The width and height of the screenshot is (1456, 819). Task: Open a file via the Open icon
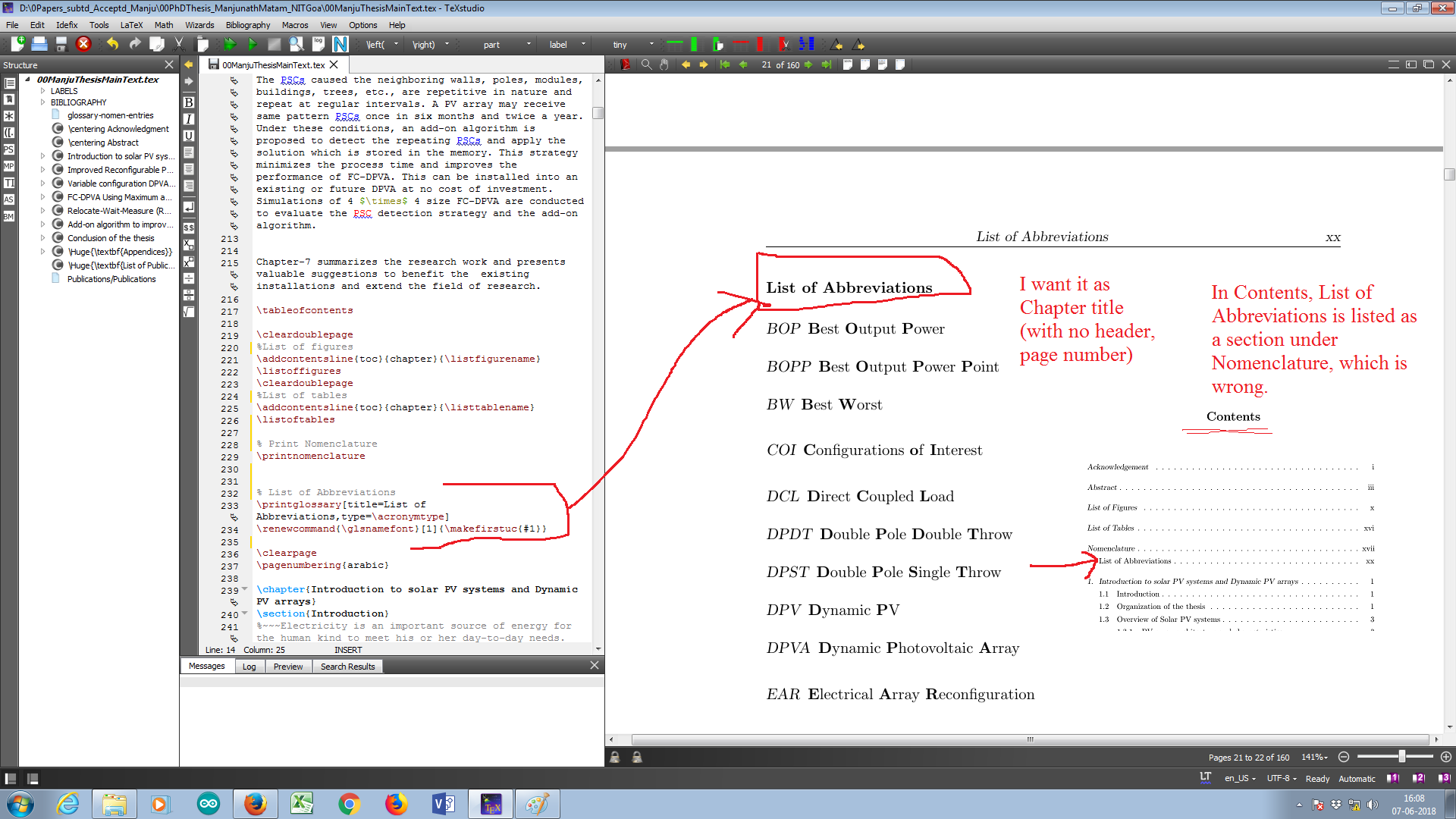[x=39, y=44]
